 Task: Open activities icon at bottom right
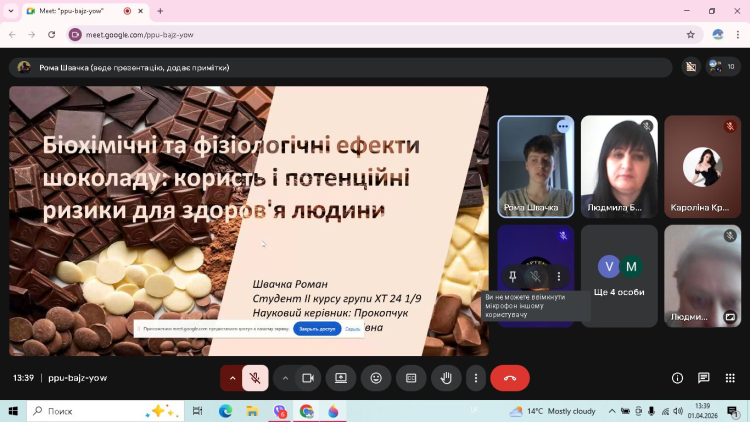(x=730, y=378)
